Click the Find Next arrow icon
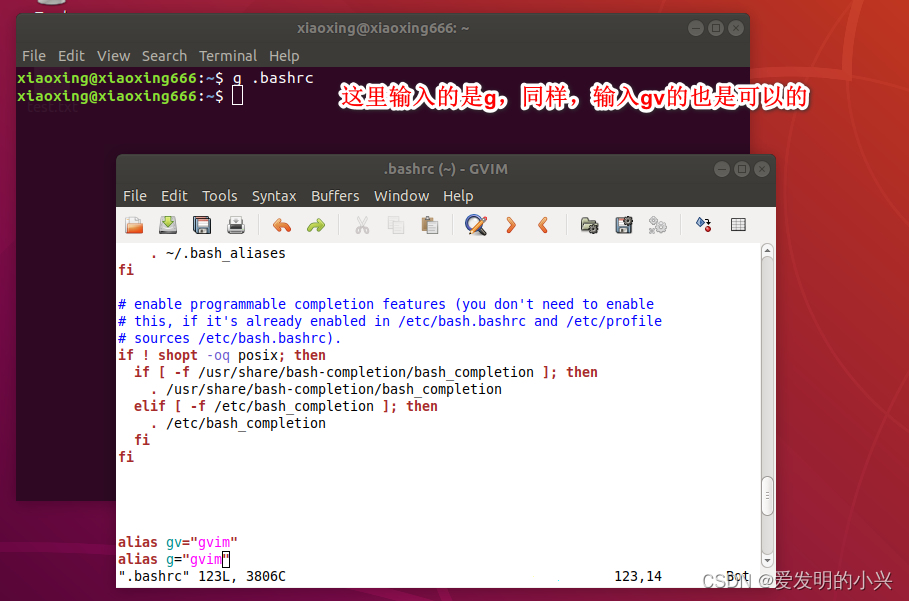909x601 pixels. click(510, 225)
